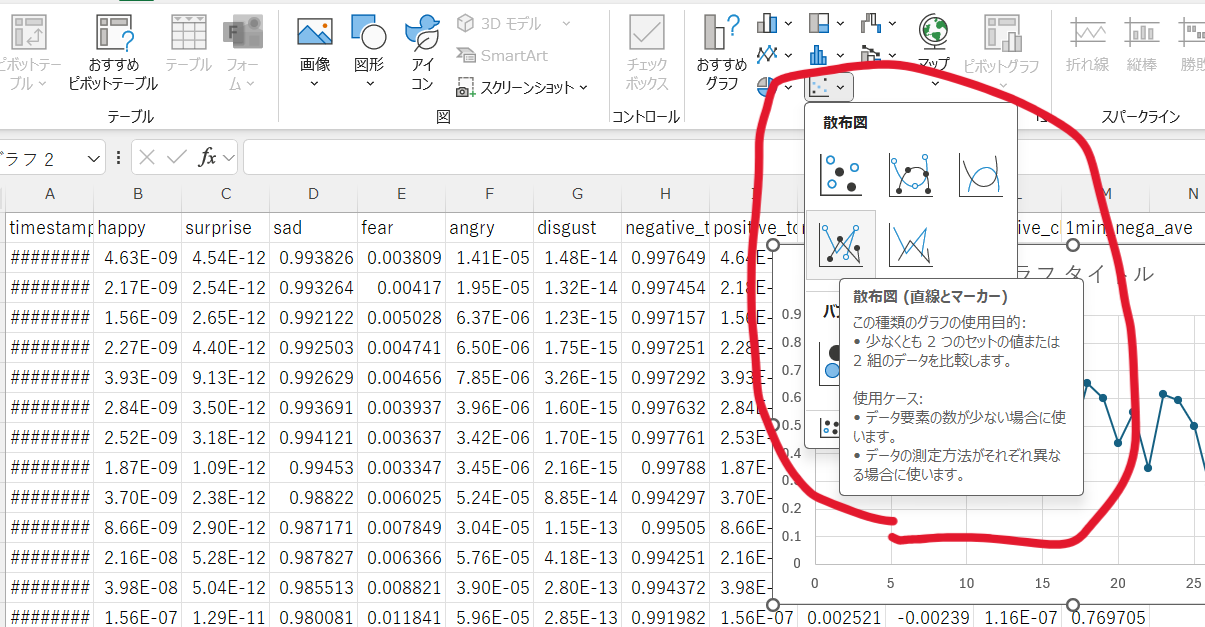Expand the pie chart dropdown arrow
Image resolution: width=1205 pixels, height=627 pixels.
click(788, 87)
